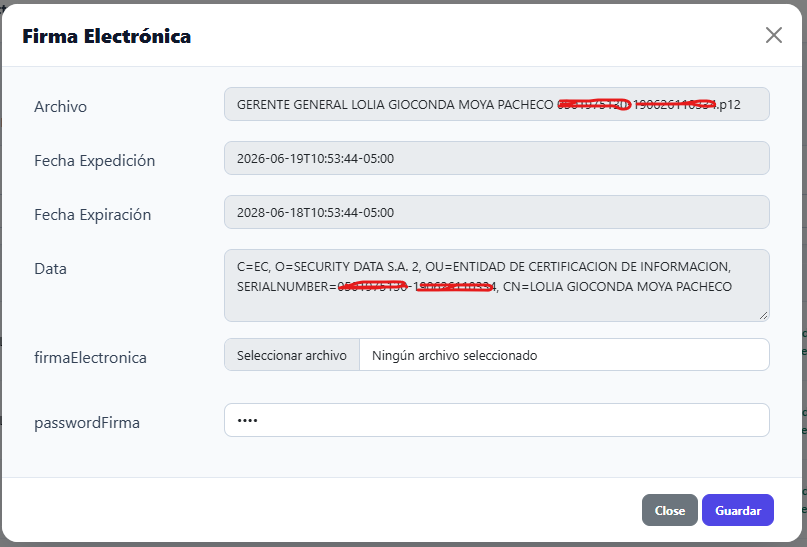This screenshot has width=807, height=547.
Task: Click the gray Close button
Action: point(670,510)
